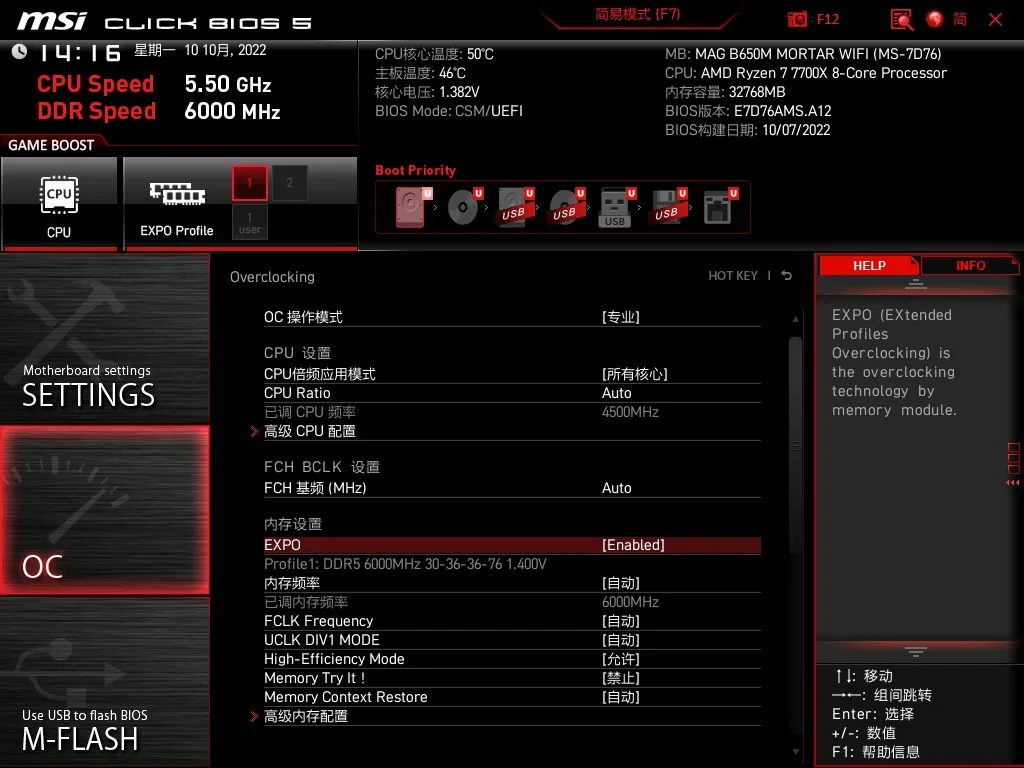Image resolution: width=1024 pixels, height=768 pixels.
Task: Close the BIOS with the X icon
Action: (x=995, y=20)
